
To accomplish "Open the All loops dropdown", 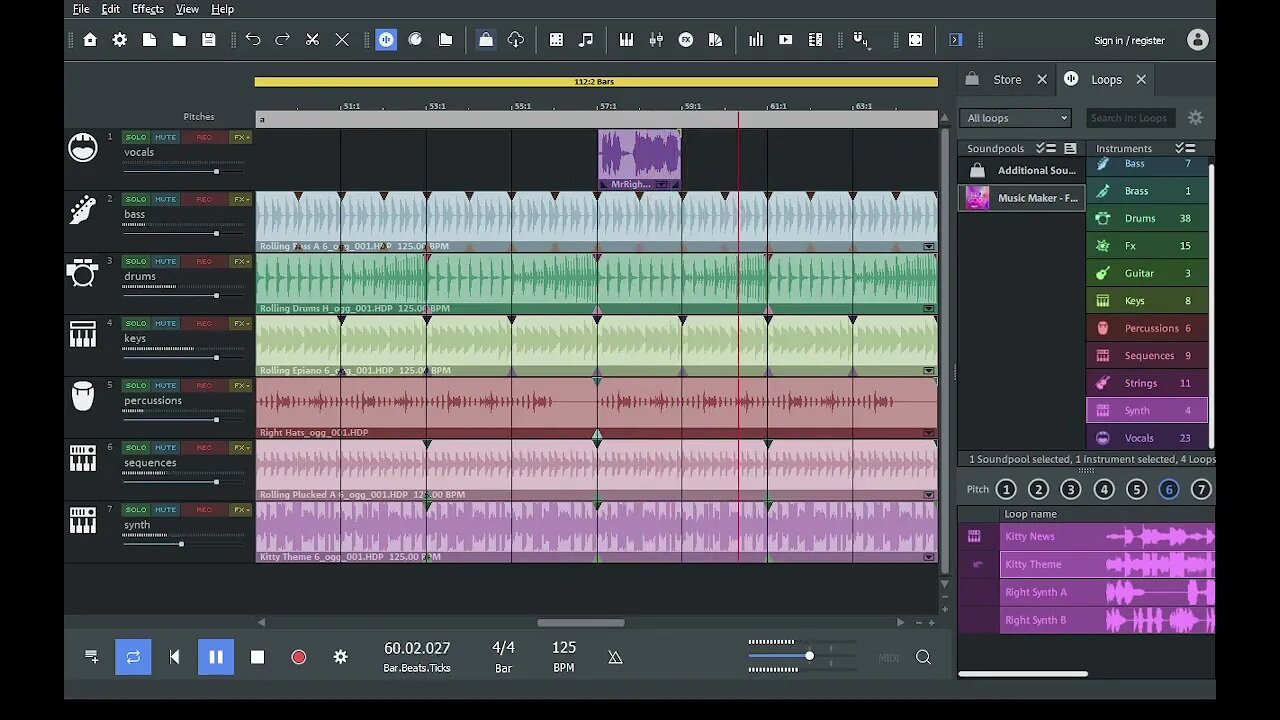I will tap(1016, 118).
